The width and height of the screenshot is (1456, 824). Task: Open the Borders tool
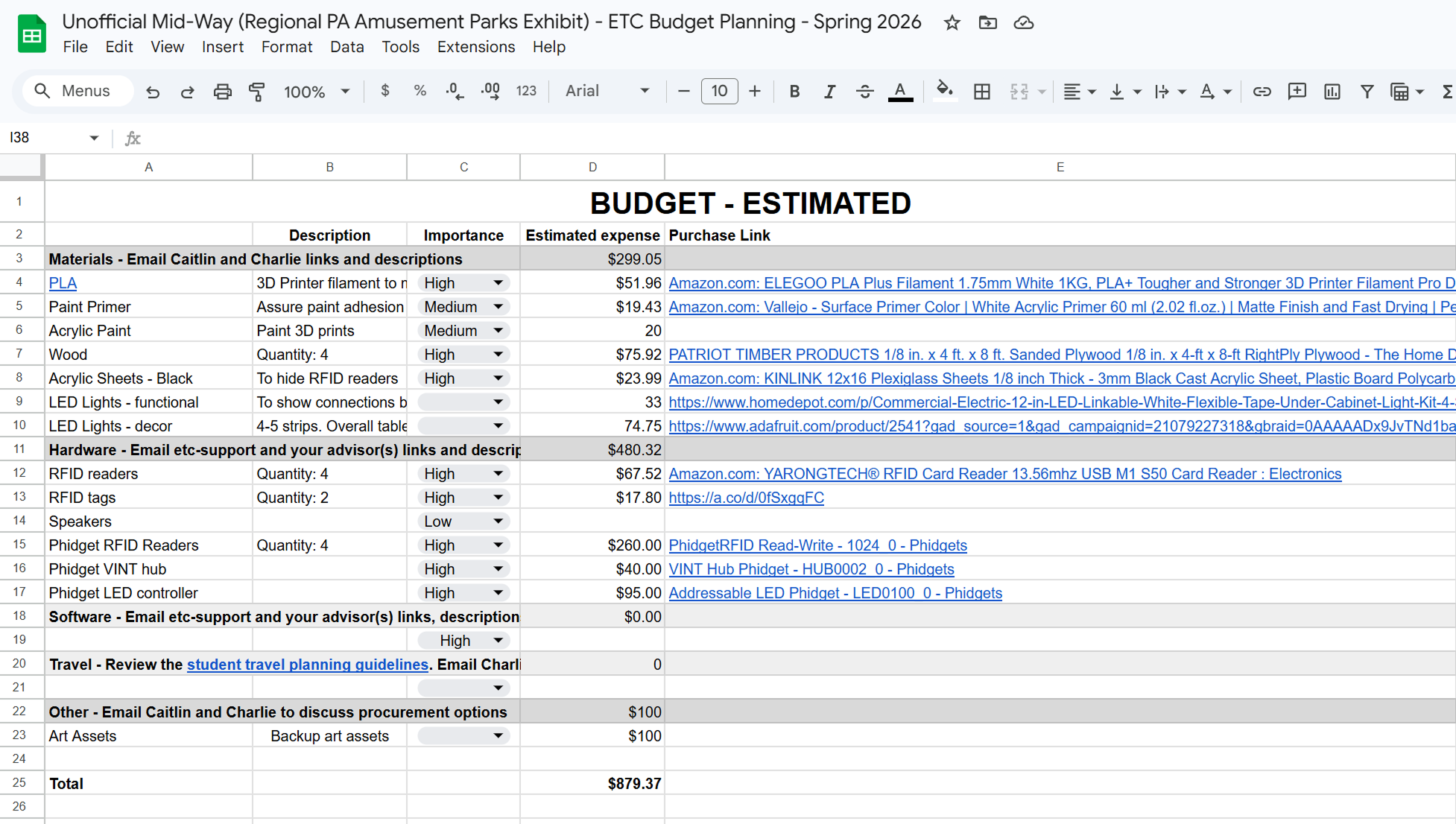click(982, 92)
